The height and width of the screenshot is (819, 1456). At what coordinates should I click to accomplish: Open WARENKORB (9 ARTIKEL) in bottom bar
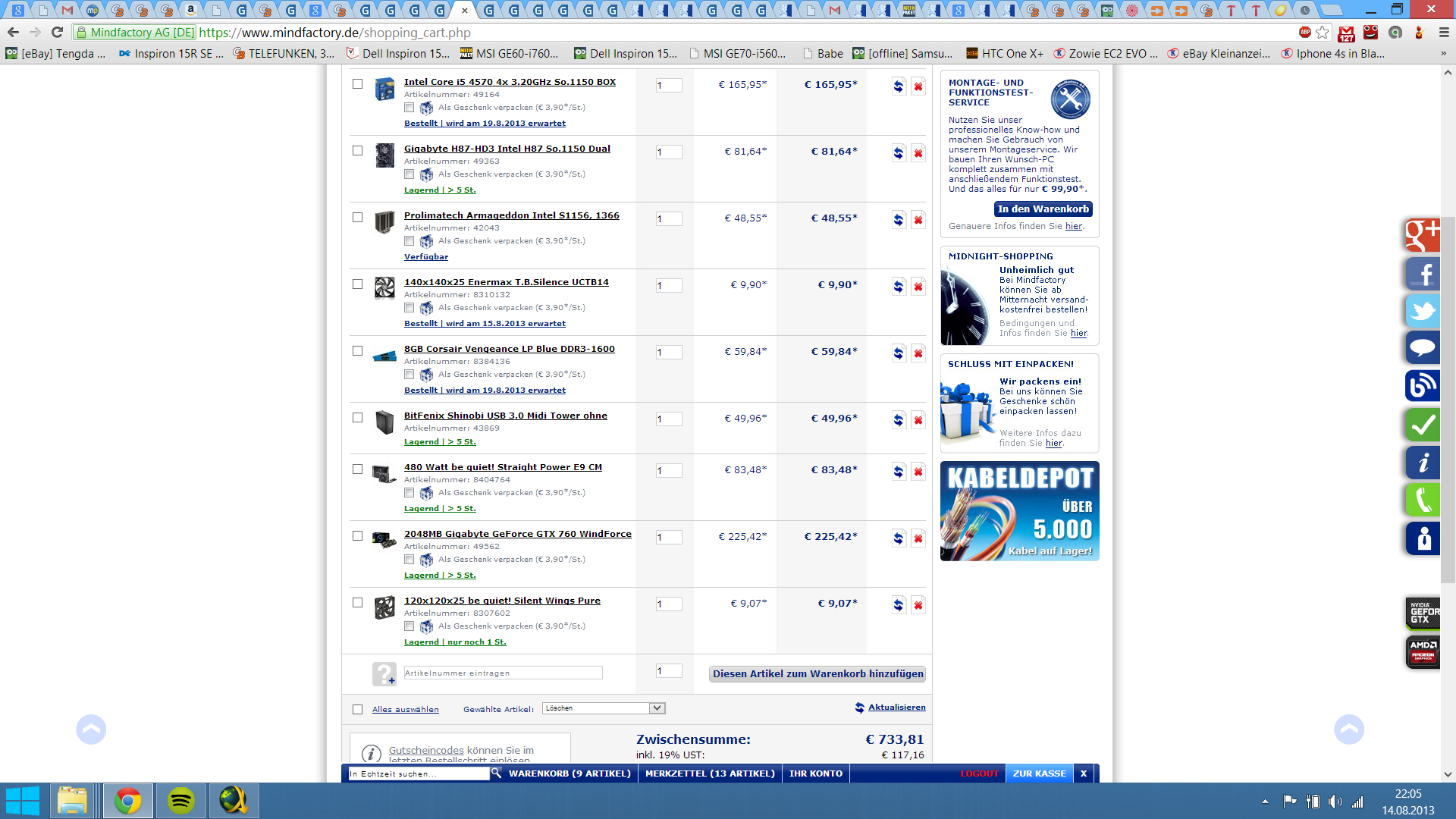click(570, 773)
